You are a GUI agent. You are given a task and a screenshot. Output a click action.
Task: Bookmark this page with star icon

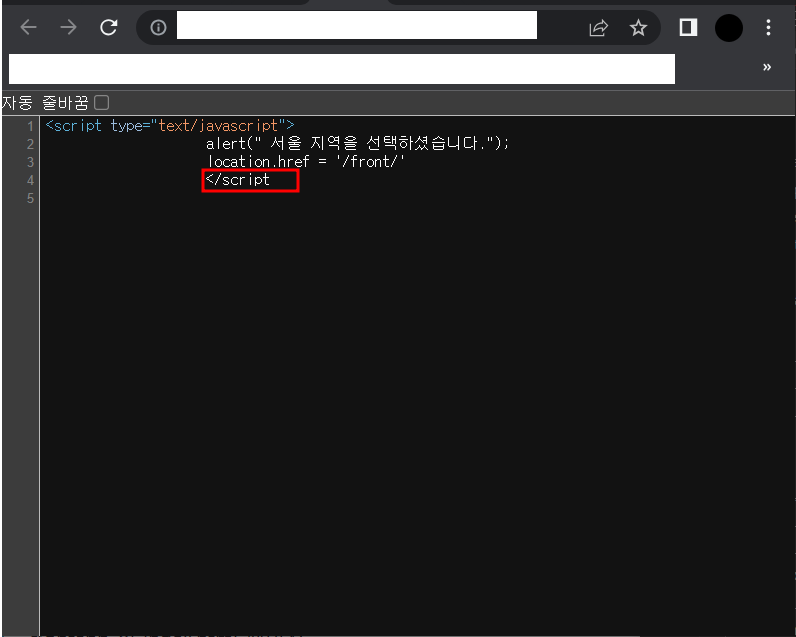pos(638,27)
